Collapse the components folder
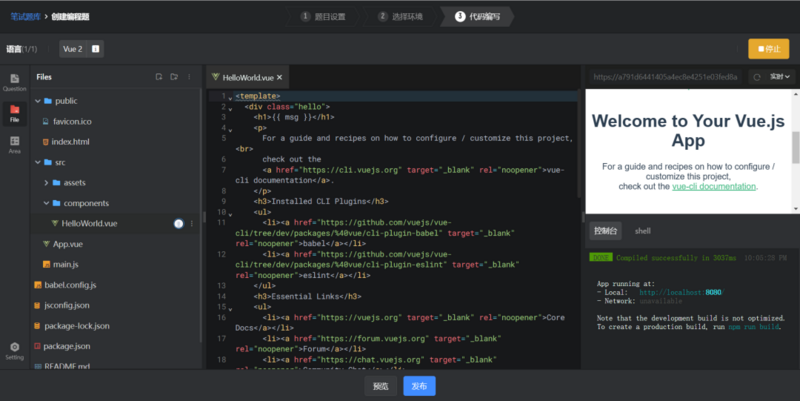 (x=46, y=203)
